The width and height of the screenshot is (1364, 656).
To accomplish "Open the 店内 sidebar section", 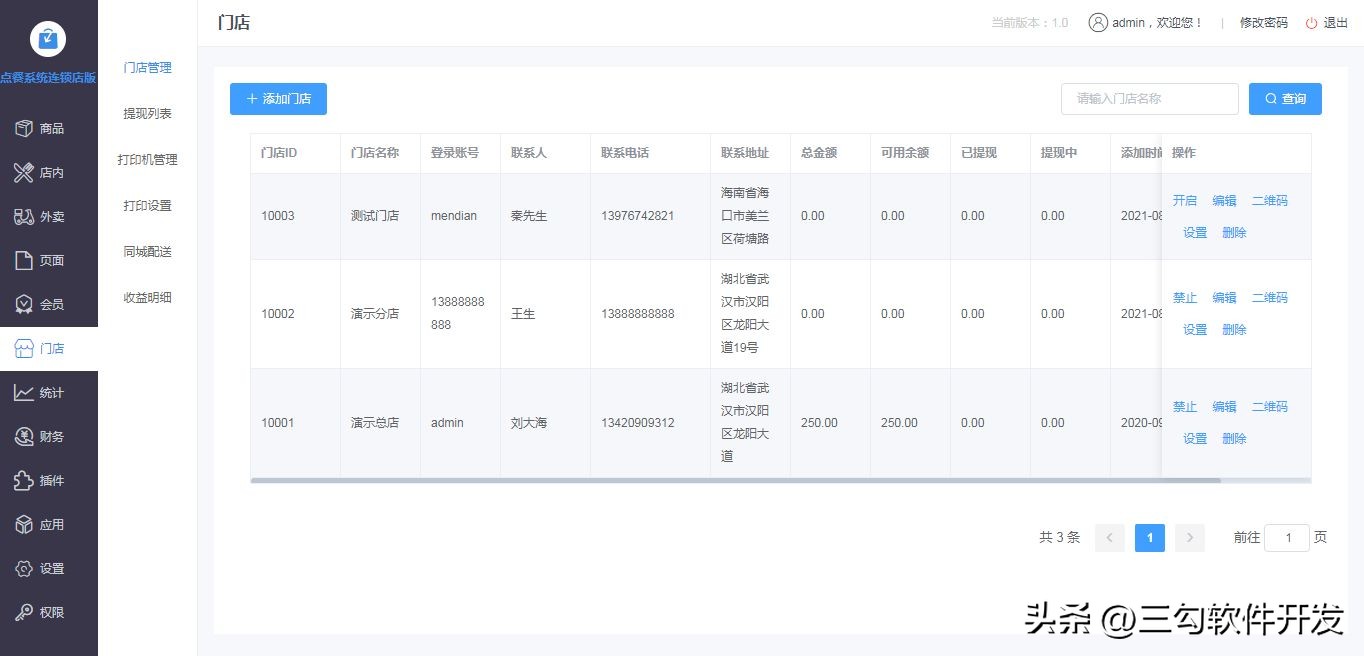I will [x=49, y=172].
